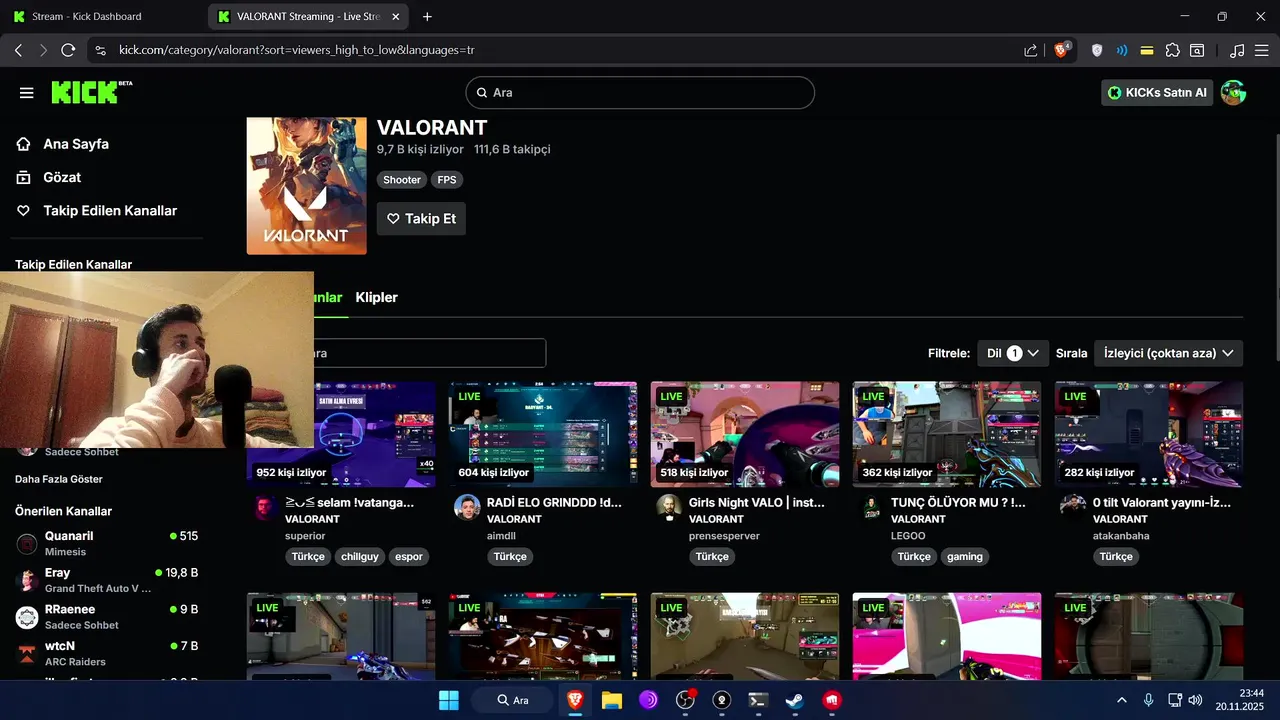
Task: Open recommended channel RRaenee
Action: pyautogui.click(x=107, y=617)
